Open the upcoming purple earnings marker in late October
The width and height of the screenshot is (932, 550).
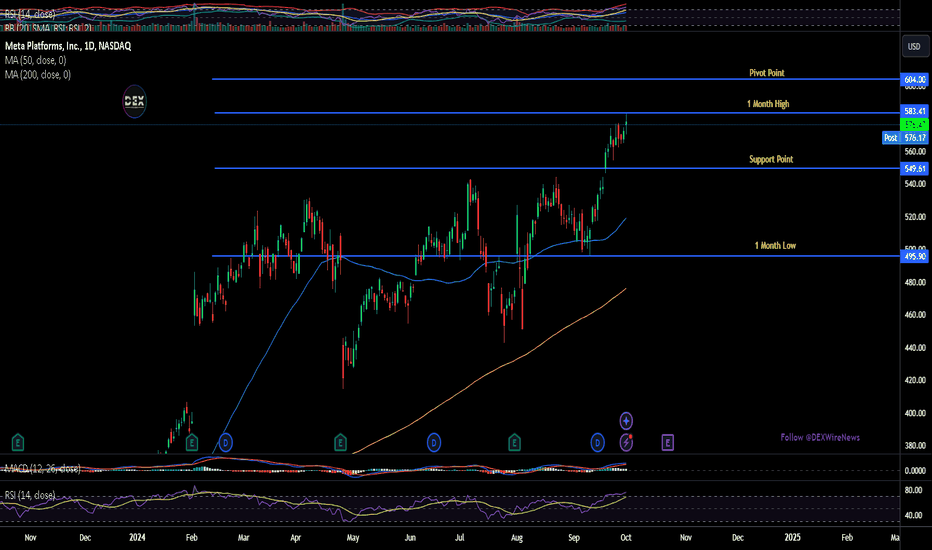667,442
